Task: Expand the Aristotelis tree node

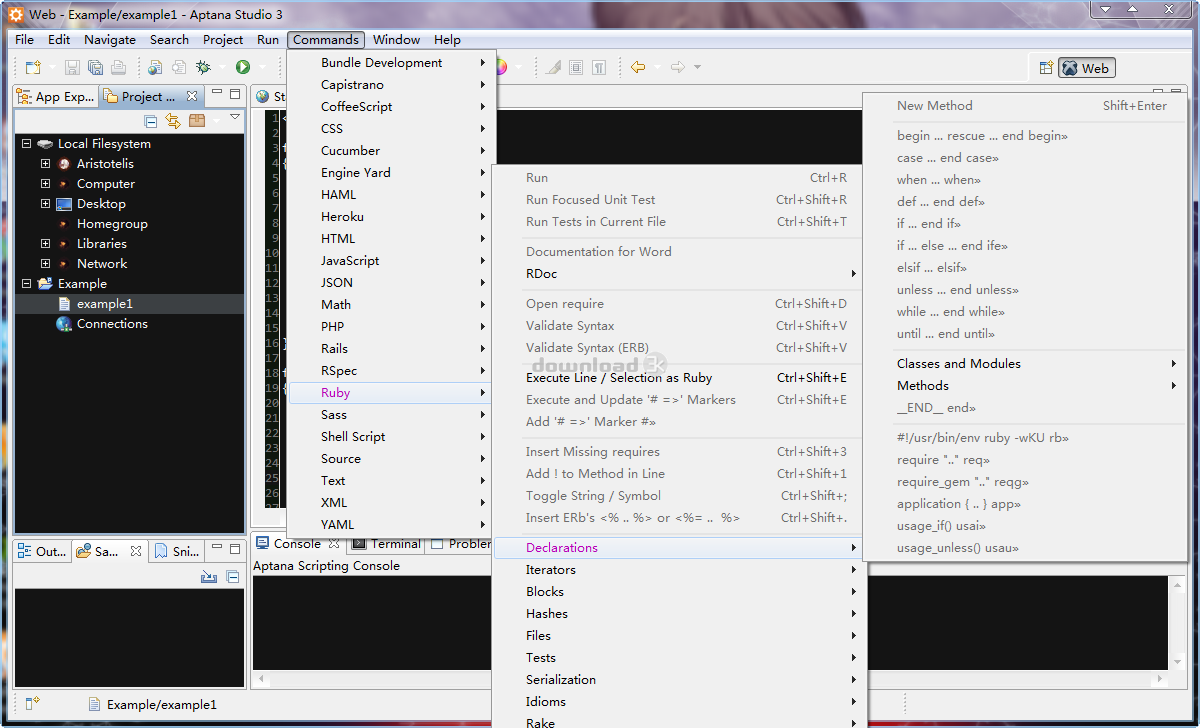Action: (45, 164)
